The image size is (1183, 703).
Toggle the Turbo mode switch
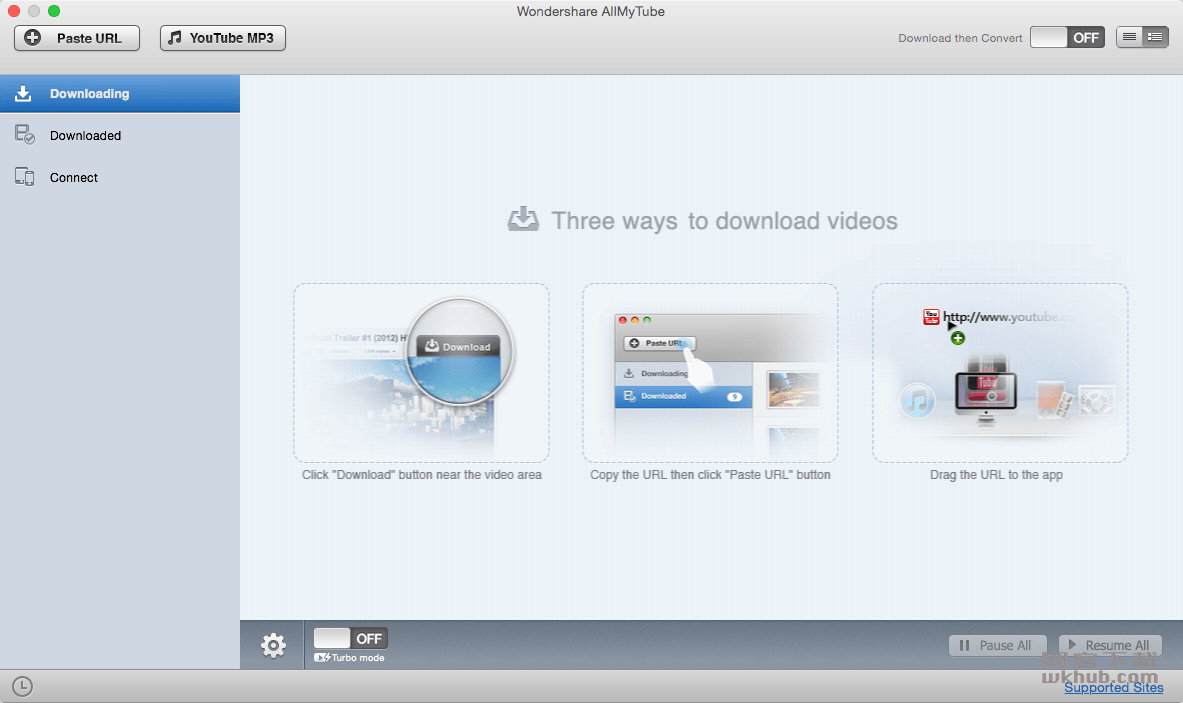pos(350,638)
